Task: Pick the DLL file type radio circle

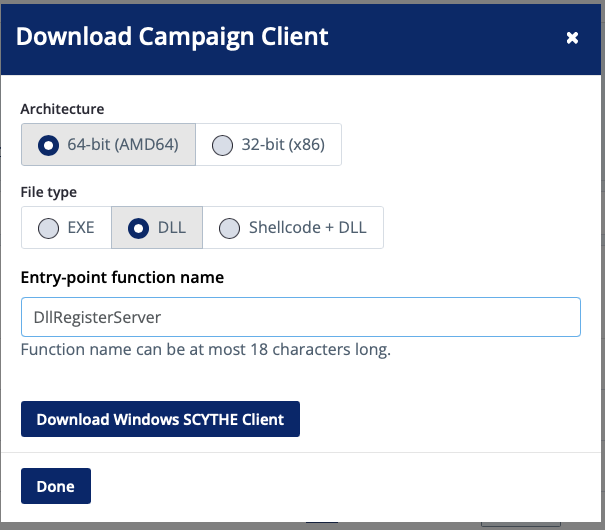Action: tap(138, 228)
